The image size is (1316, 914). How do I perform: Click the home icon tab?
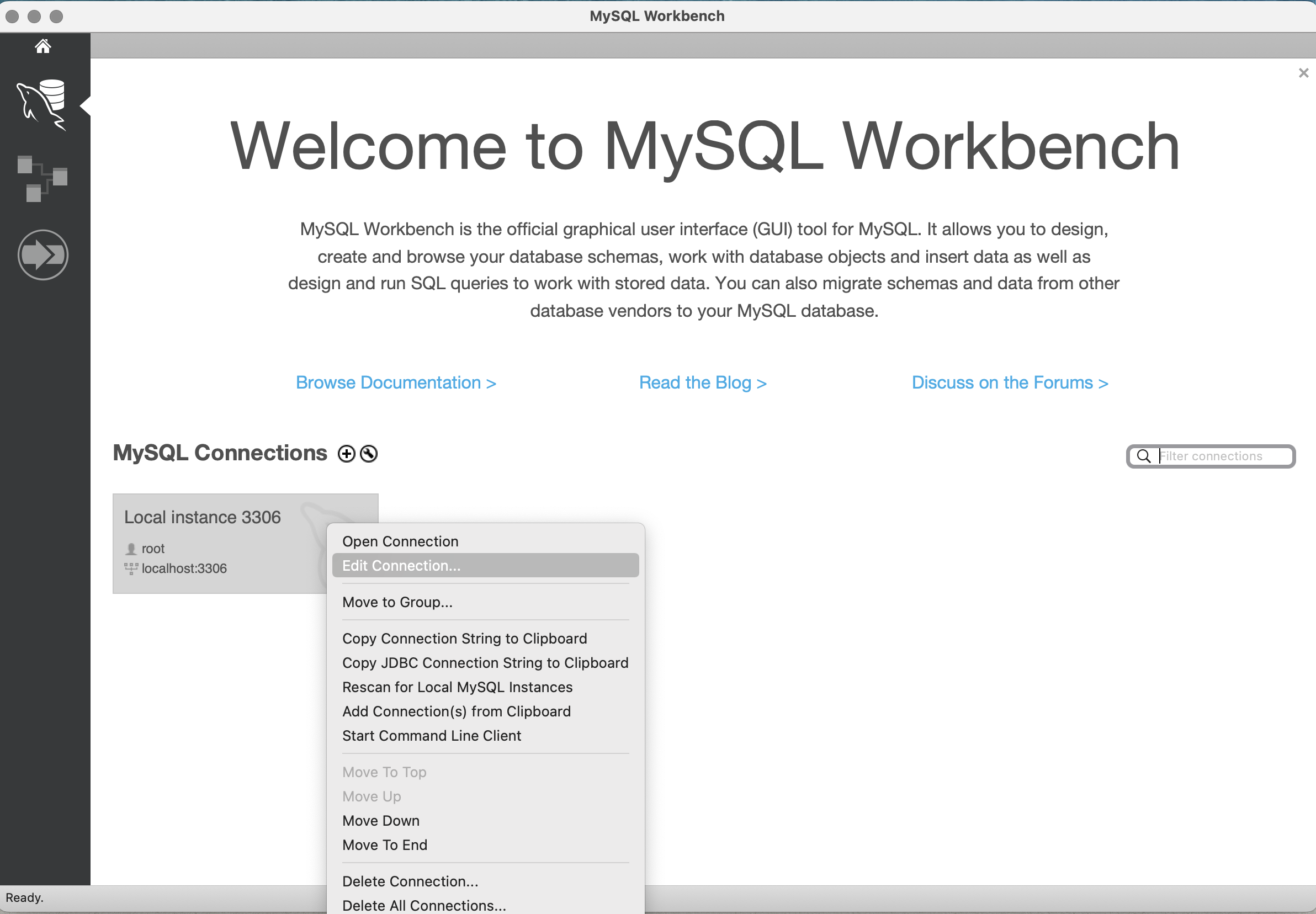click(43, 46)
